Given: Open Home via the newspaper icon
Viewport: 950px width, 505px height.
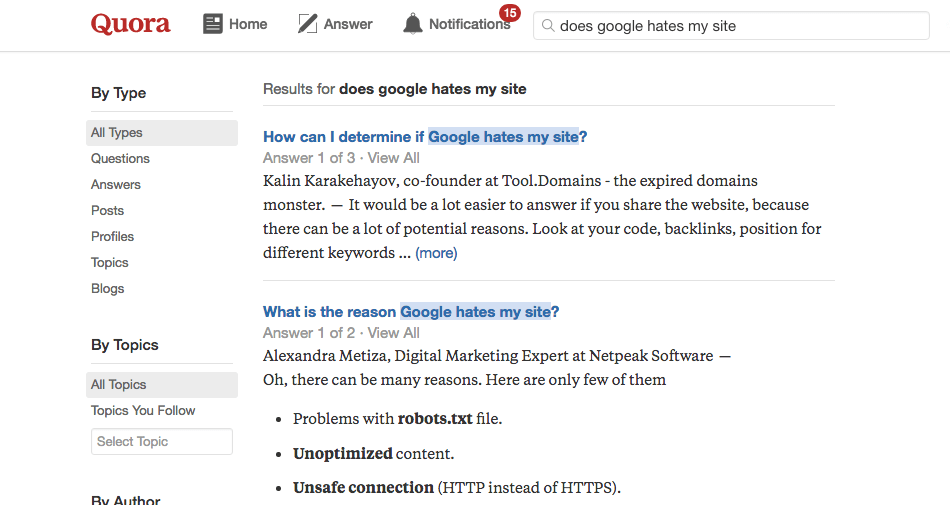Looking at the screenshot, I should click(213, 24).
